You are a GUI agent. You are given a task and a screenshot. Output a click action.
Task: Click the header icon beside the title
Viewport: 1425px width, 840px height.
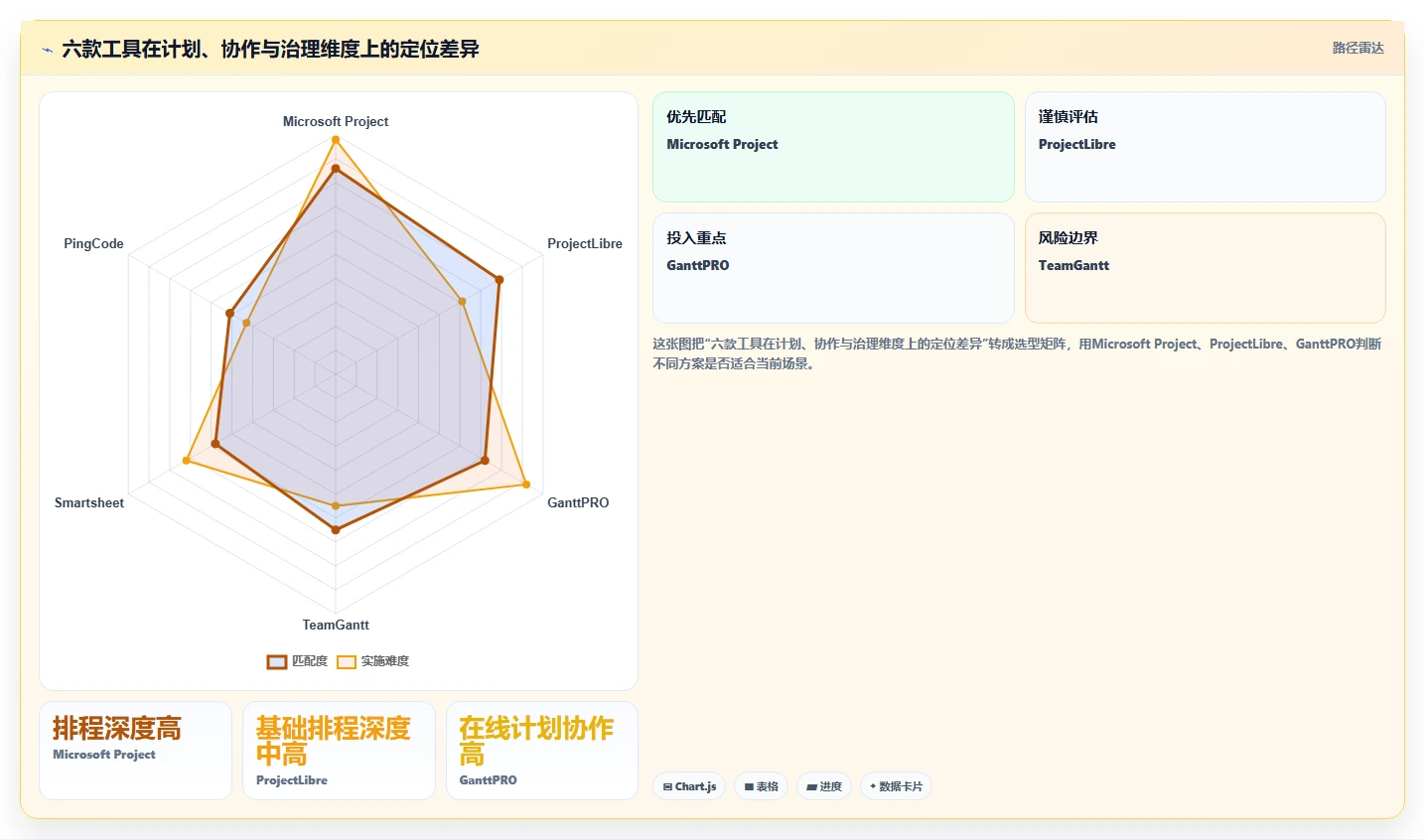[x=47, y=50]
